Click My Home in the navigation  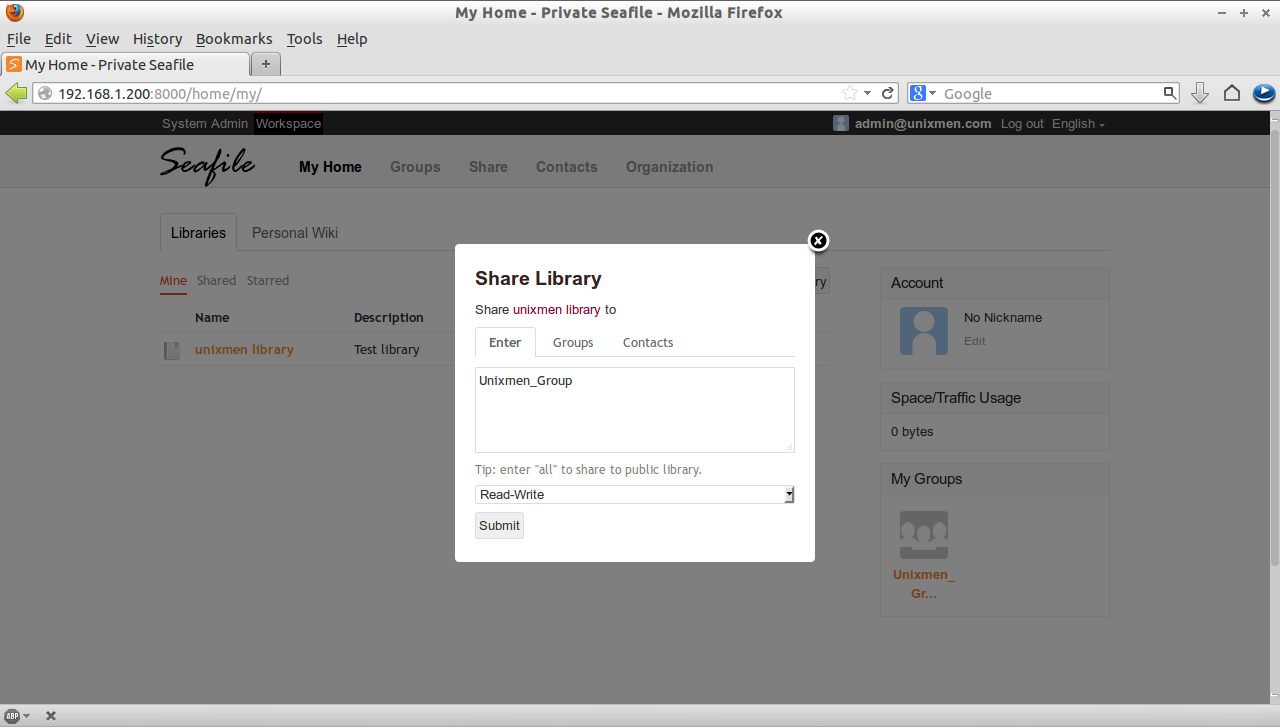tap(330, 167)
